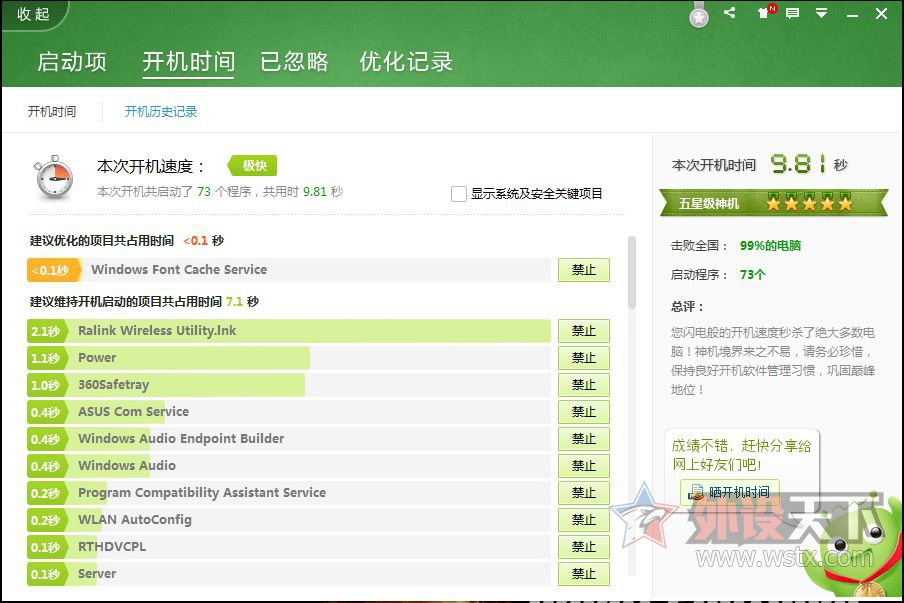
Task: Disable Windows Font Cache Service via 禁止
Action: click(583, 270)
